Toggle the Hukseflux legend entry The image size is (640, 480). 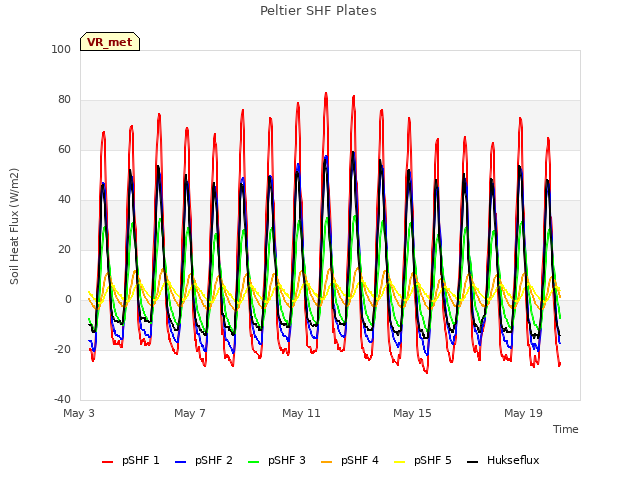503,460
